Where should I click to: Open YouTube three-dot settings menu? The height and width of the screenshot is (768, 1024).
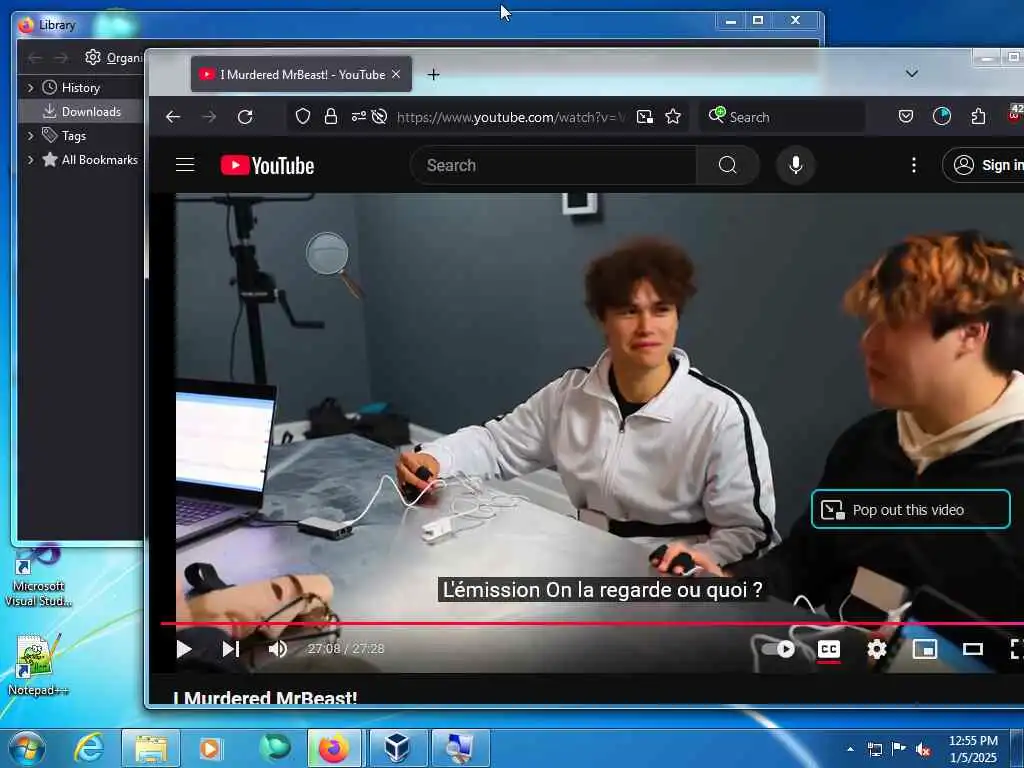click(914, 165)
